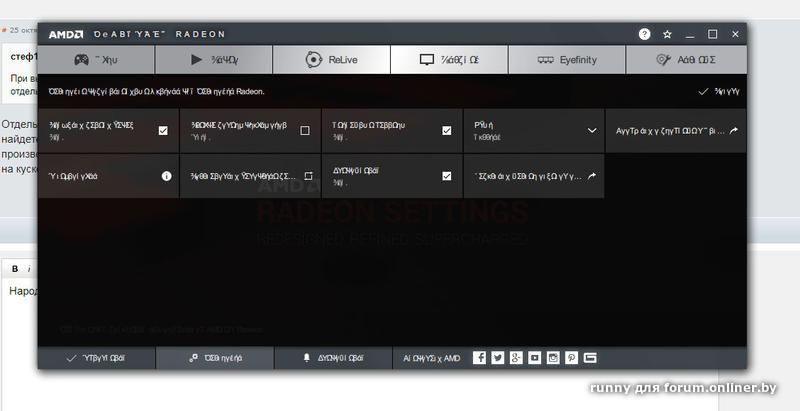
Task: Switch to the ReLive tab
Action: pos(332,60)
